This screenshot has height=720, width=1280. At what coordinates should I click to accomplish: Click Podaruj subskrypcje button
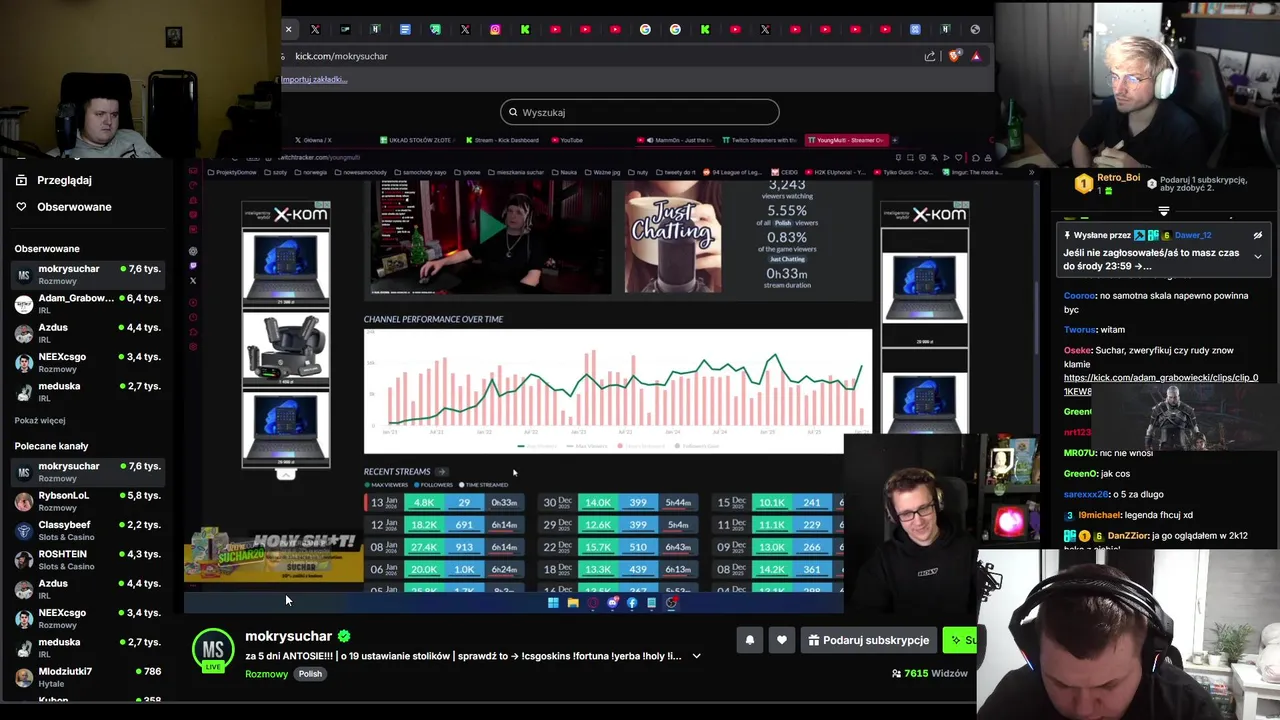tap(869, 640)
